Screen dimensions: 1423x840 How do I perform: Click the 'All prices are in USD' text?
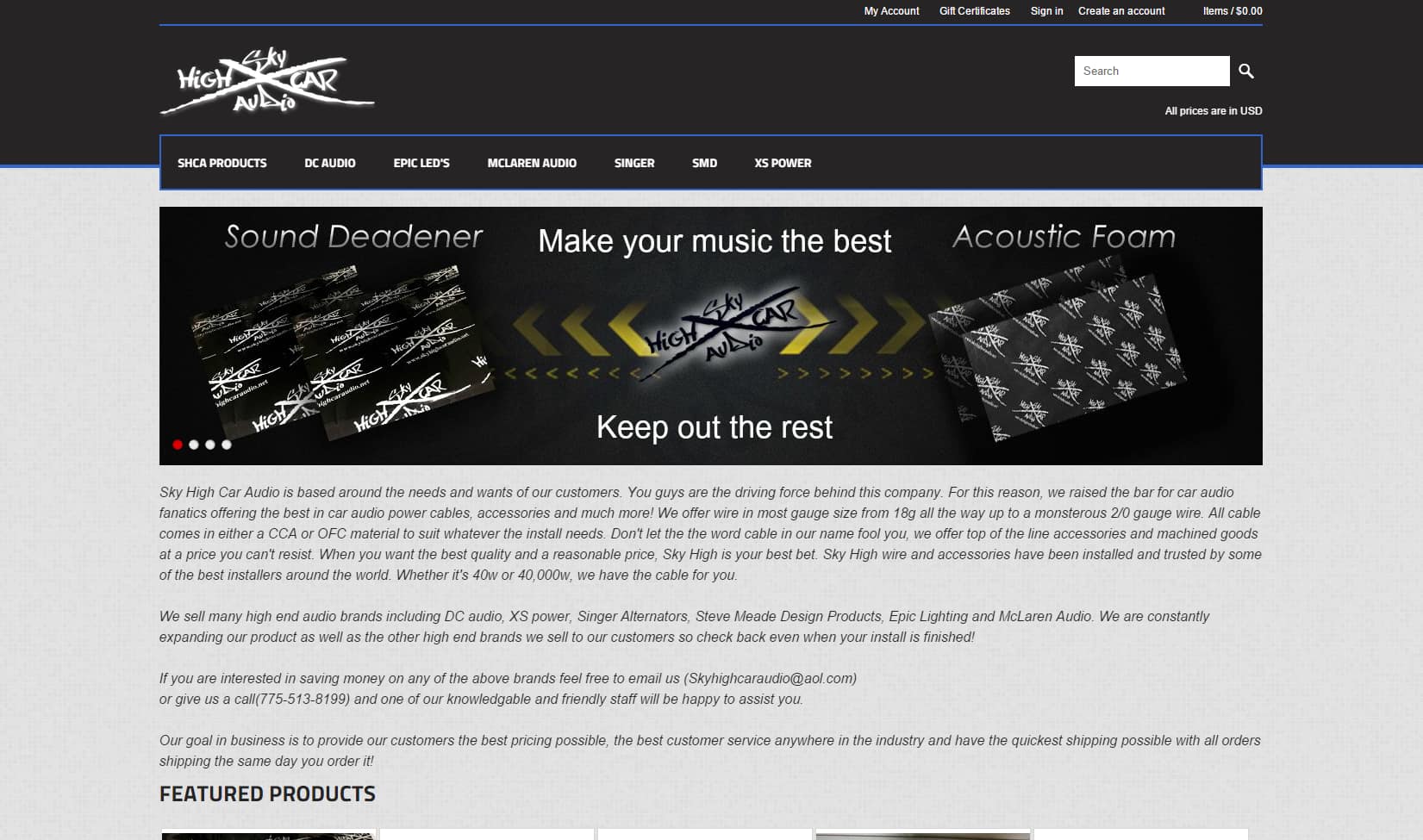tap(1214, 111)
